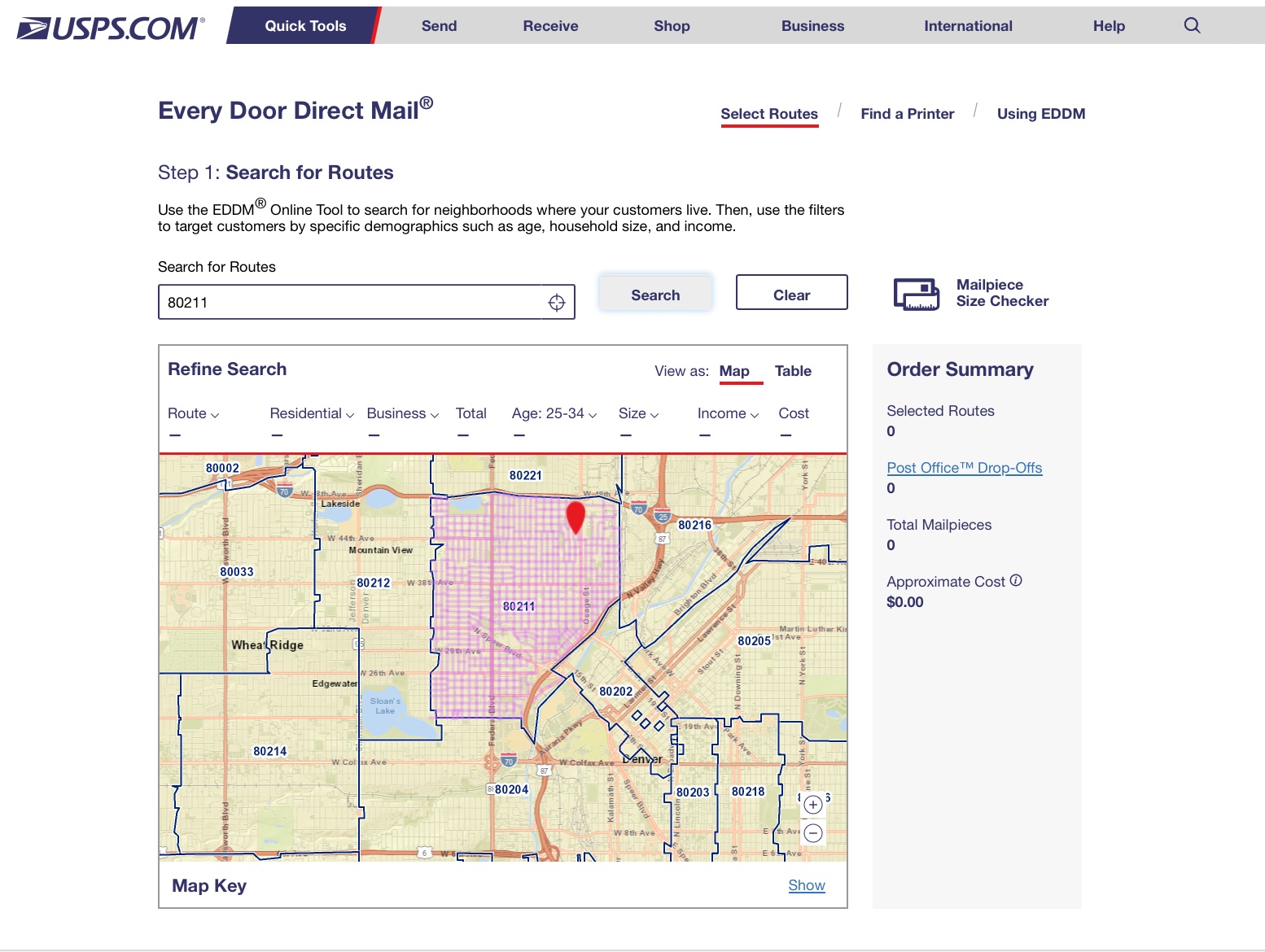Click the Lakeside map label

point(340,504)
